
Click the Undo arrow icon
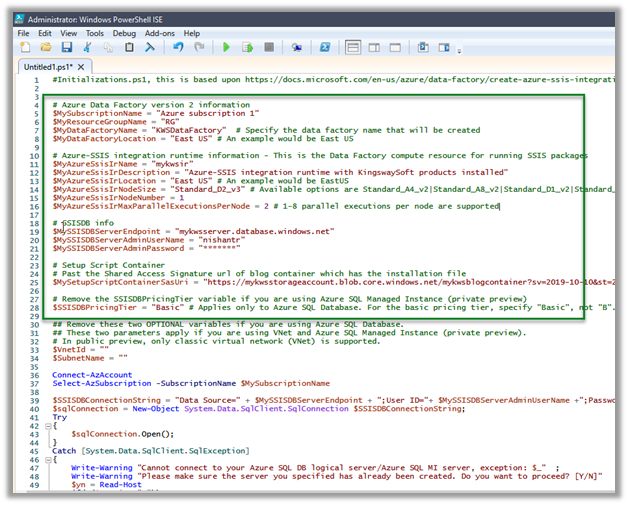tap(178, 47)
